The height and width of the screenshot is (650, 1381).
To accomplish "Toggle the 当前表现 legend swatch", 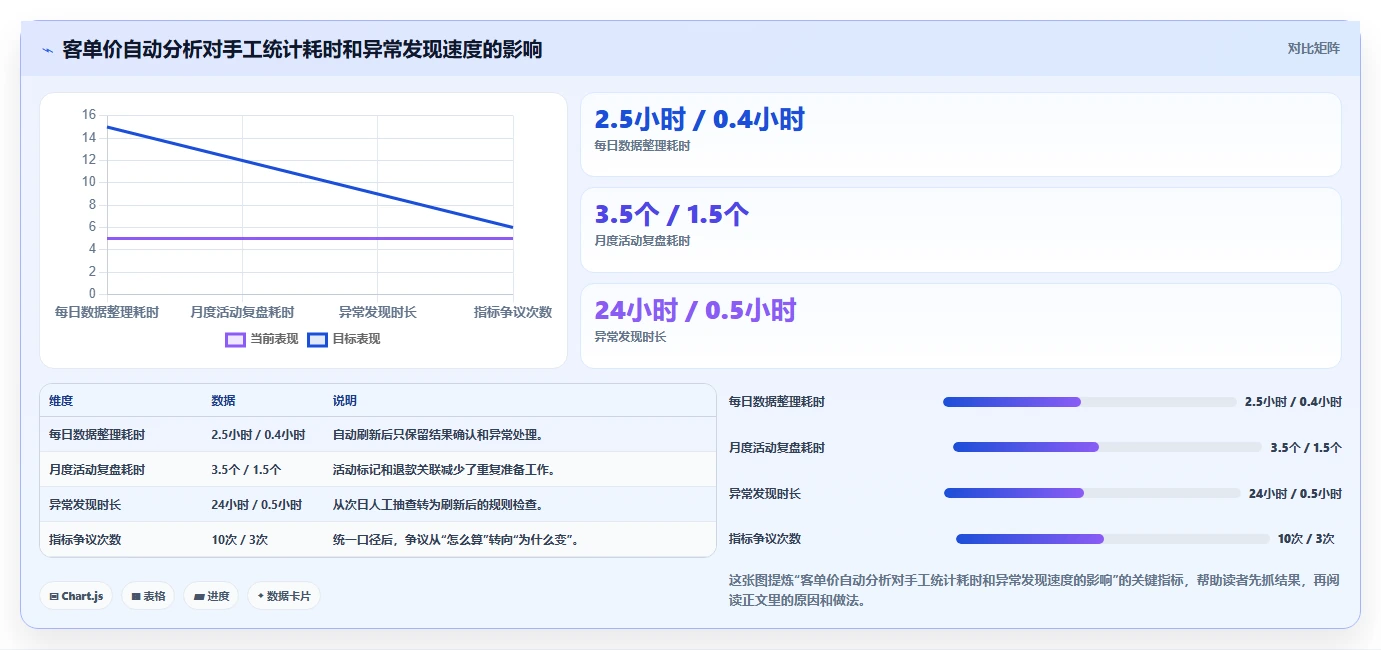I will click(236, 339).
